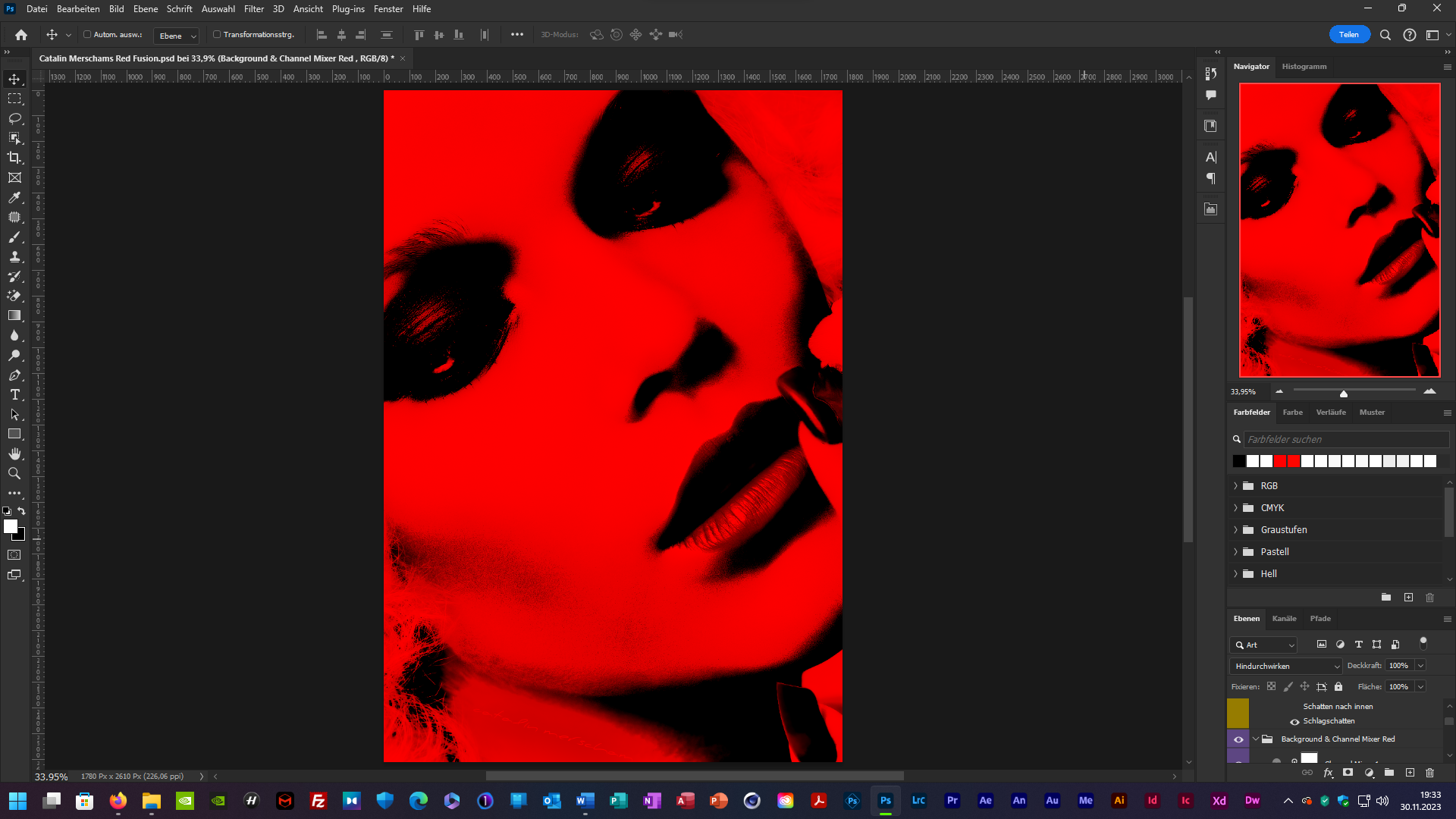Screen dimensions: 1456x819
Task: Click the Teilen button
Action: click(x=1348, y=34)
